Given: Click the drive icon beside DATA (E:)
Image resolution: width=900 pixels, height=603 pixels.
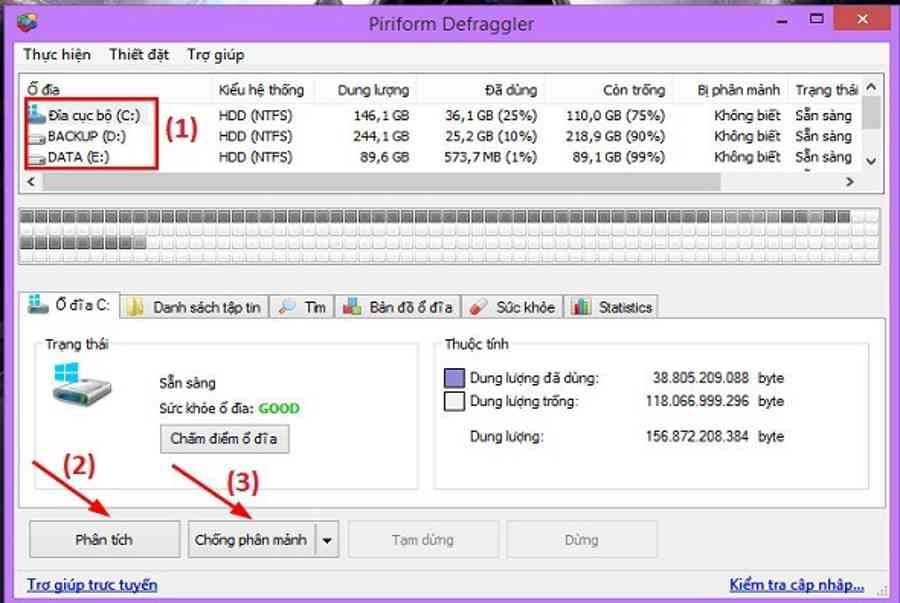Looking at the screenshot, I should click(x=37, y=158).
